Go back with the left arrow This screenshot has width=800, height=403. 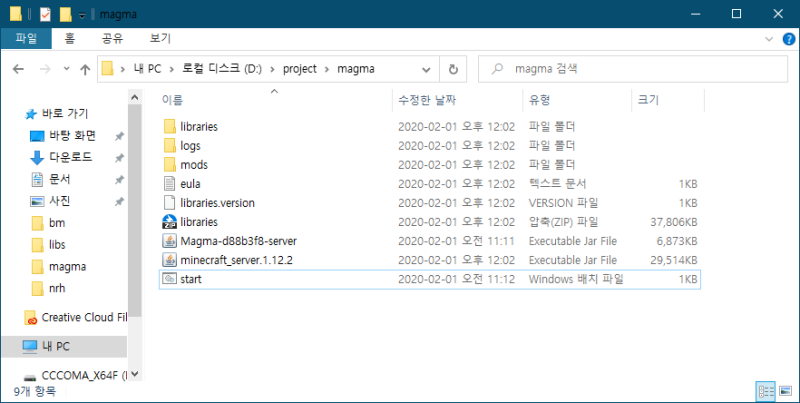[x=18, y=69]
